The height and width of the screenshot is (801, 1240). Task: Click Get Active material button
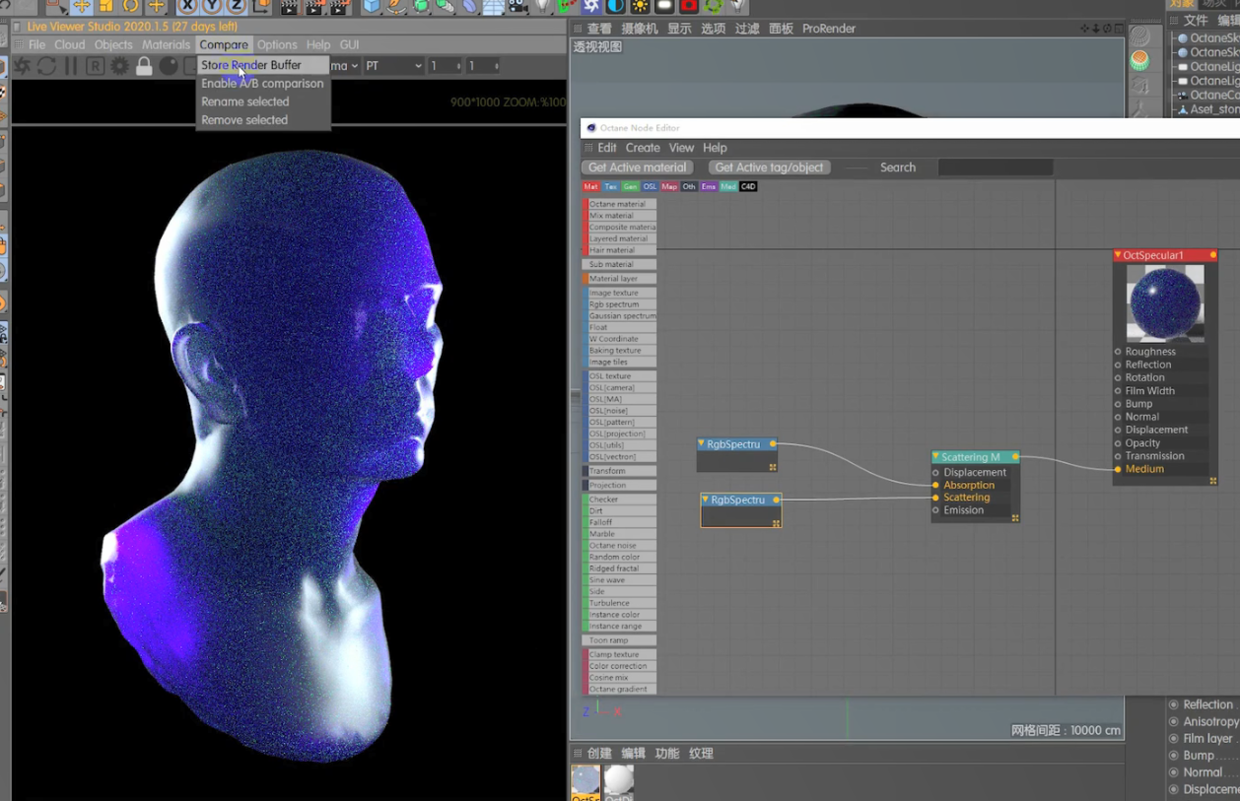pyautogui.click(x=638, y=168)
